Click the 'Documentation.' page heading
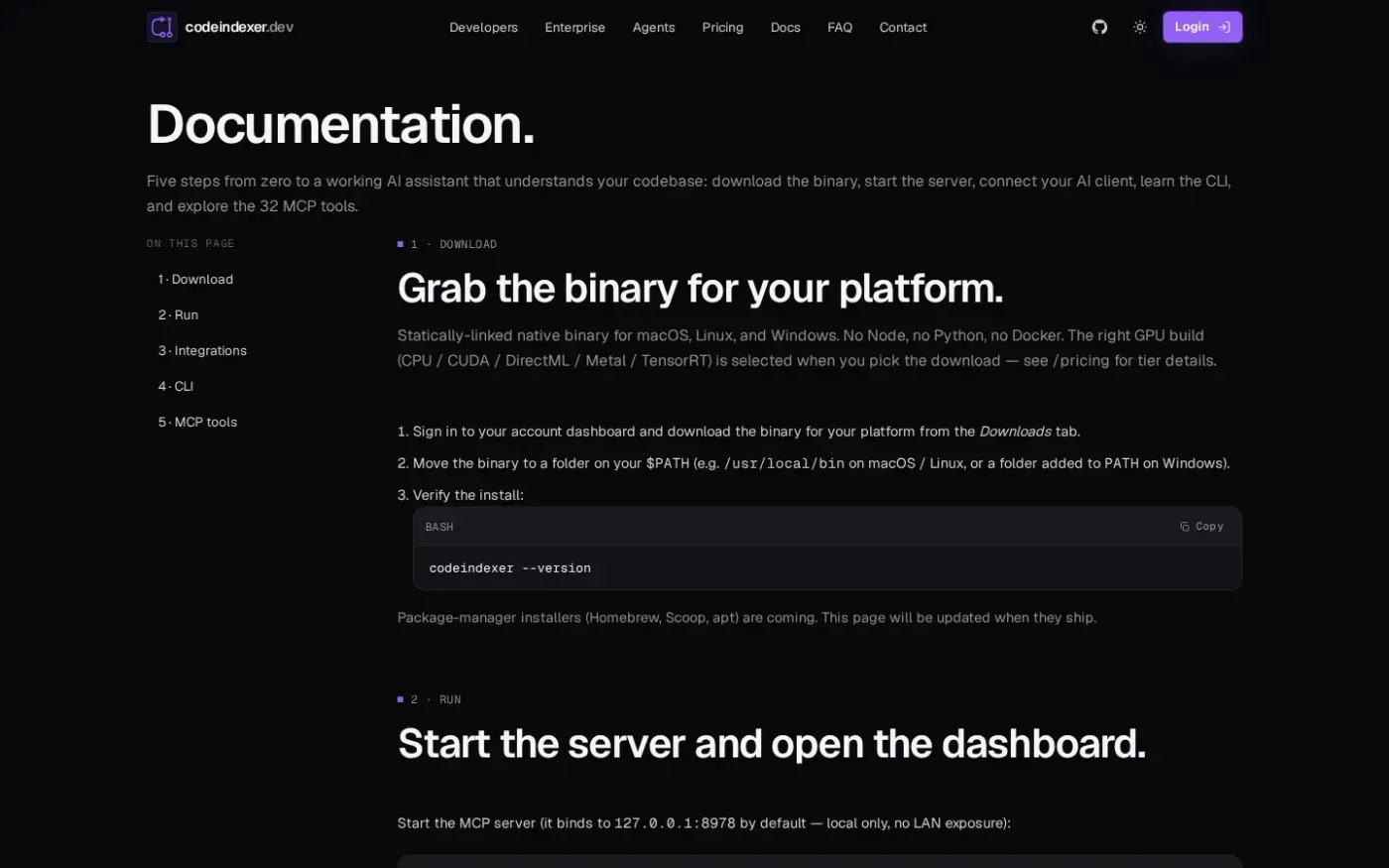This screenshot has width=1389, height=868. click(x=341, y=125)
